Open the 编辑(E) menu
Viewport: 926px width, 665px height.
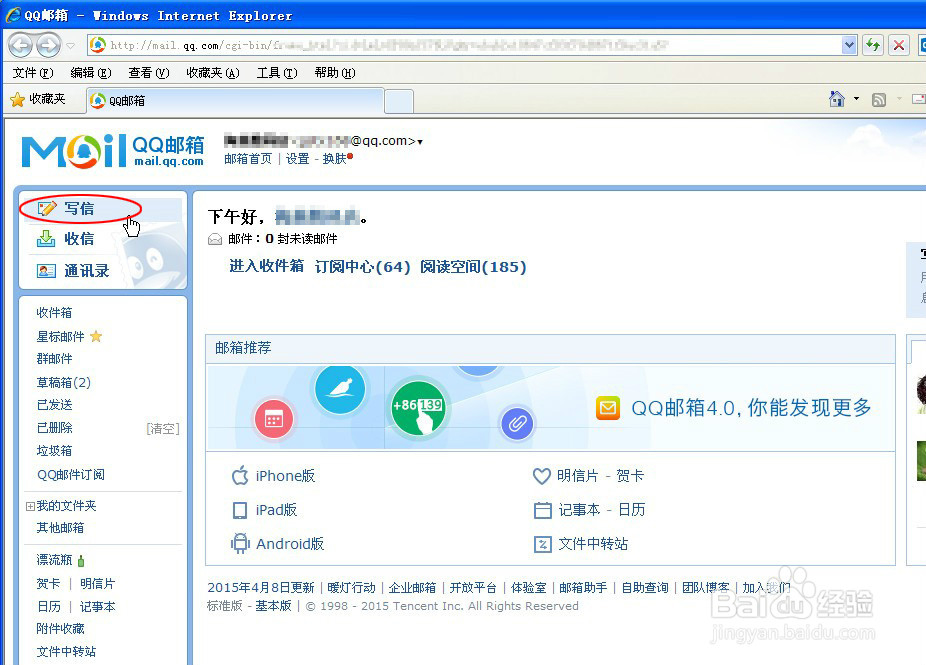pos(90,73)
